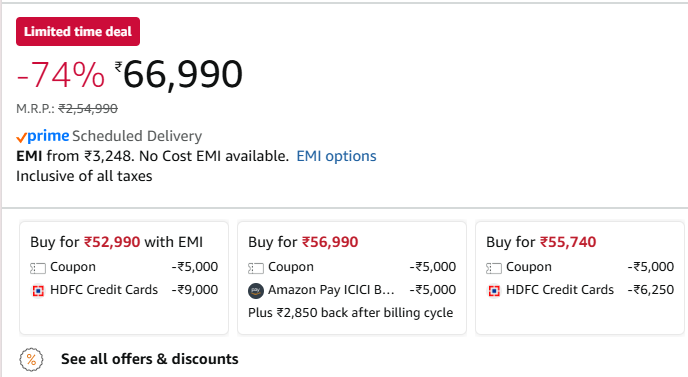Open the EMI options link

(336, 156)
